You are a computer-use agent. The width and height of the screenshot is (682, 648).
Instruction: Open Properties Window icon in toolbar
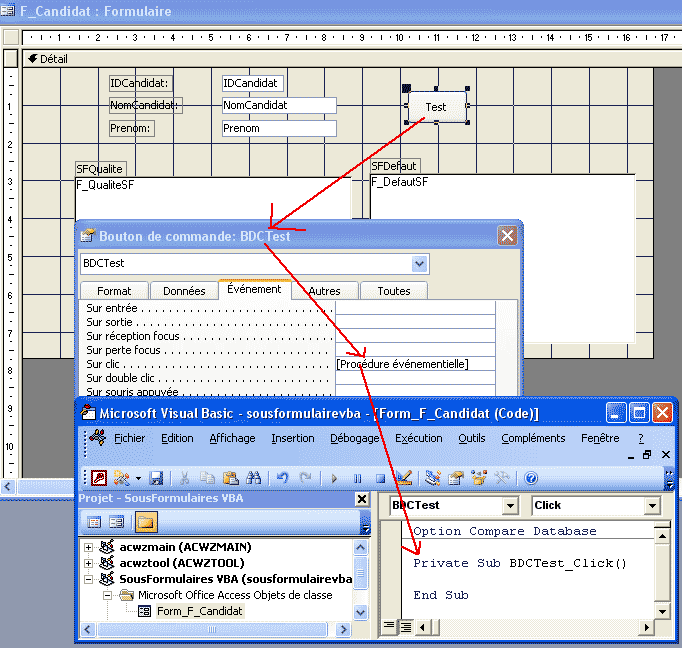tap(456, 478)
